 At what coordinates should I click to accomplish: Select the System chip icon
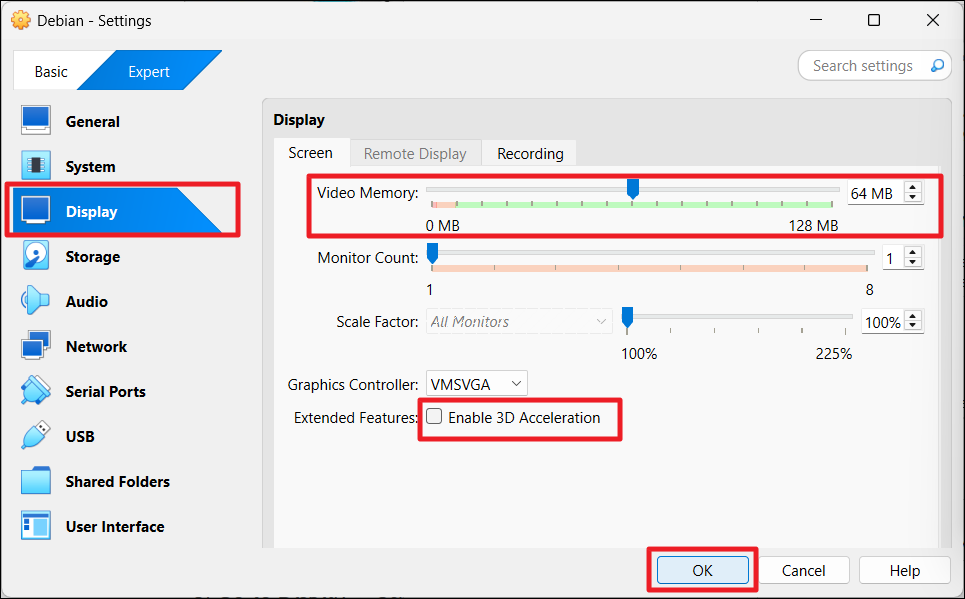pos(36,166)
